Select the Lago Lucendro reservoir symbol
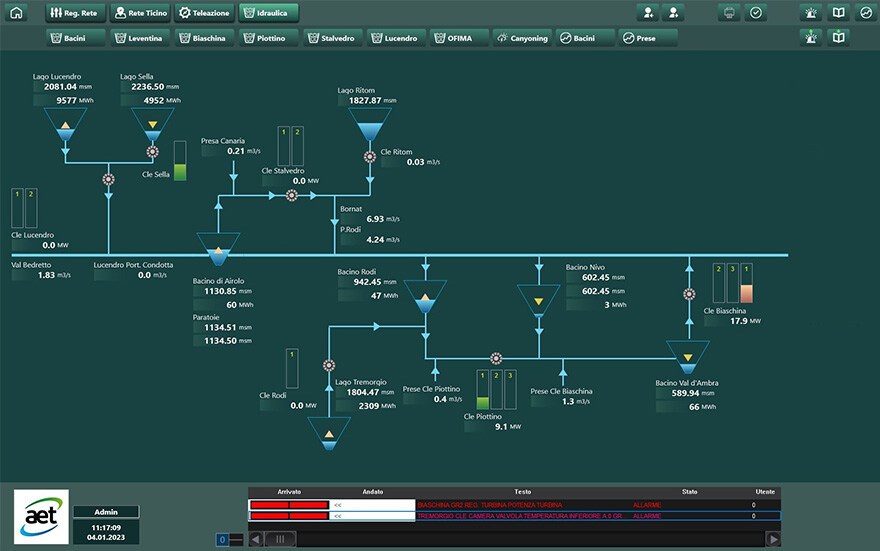Viewport: 880px width, 551px height. (66, 123)
